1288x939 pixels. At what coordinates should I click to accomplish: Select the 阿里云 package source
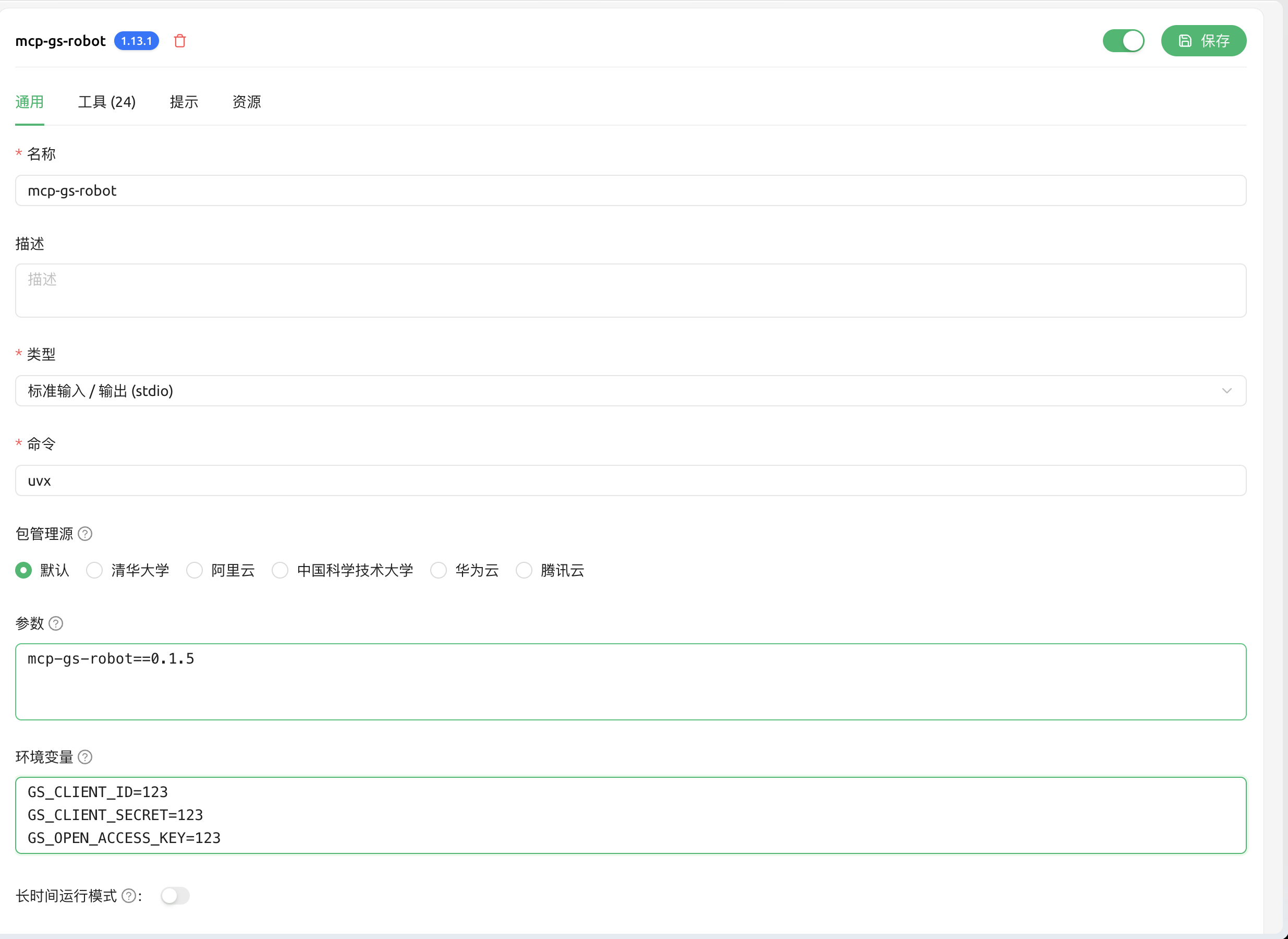point(195,570)
